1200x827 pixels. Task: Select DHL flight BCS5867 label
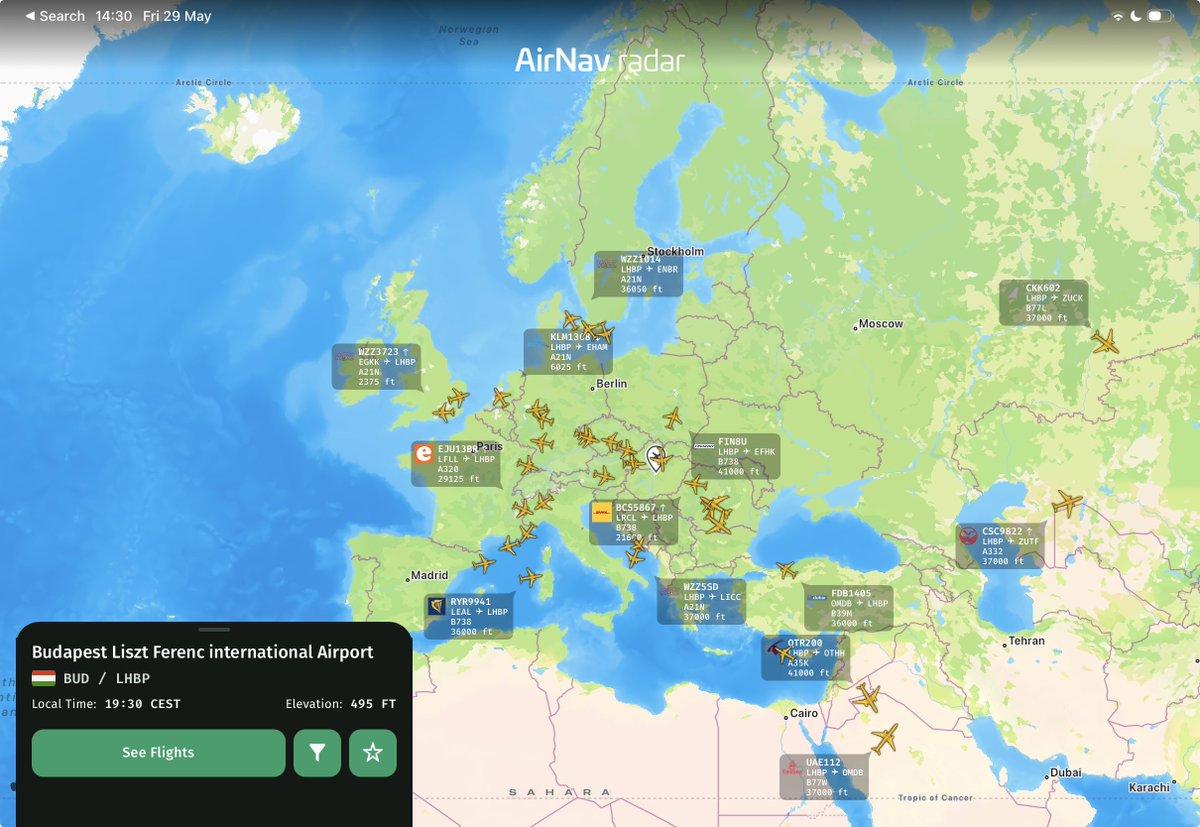pos(634,522)
